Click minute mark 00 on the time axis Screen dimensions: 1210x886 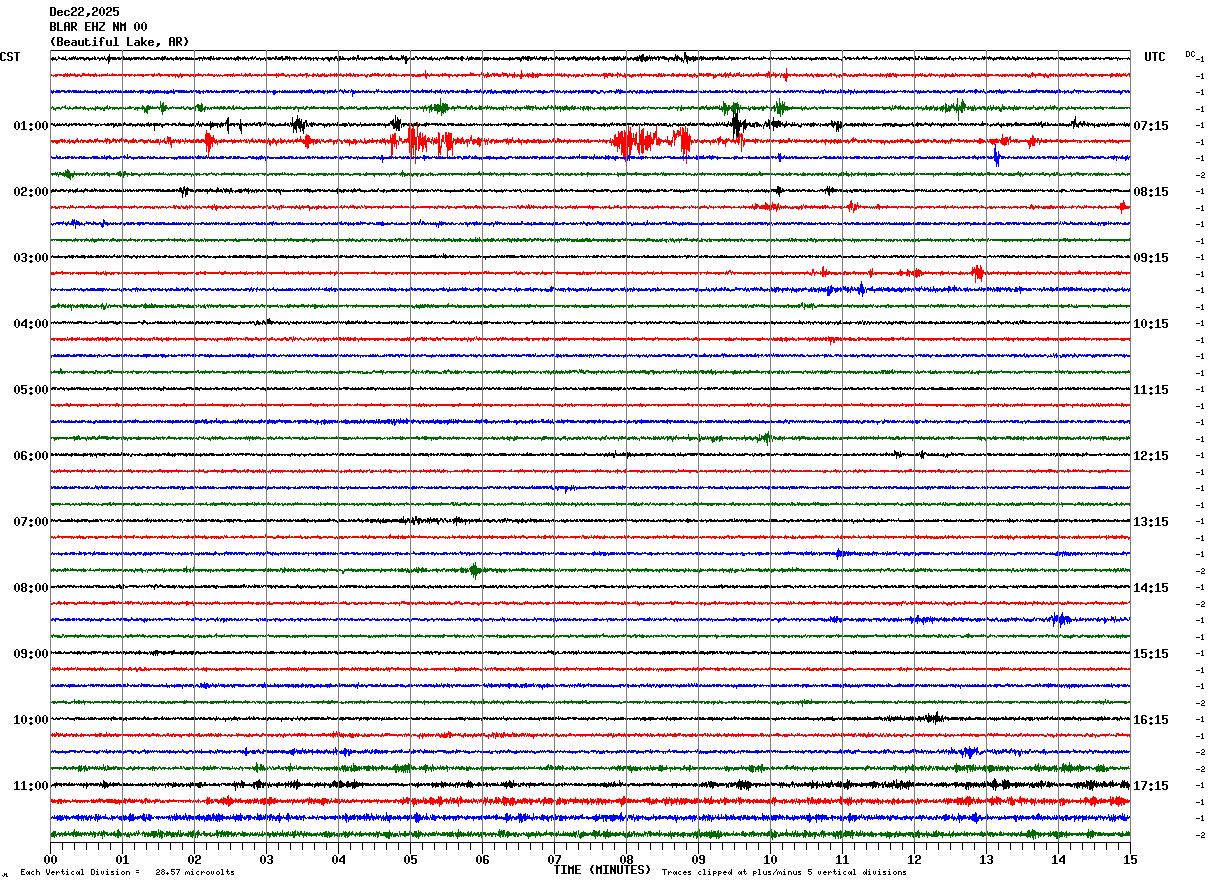click(50, 858)
